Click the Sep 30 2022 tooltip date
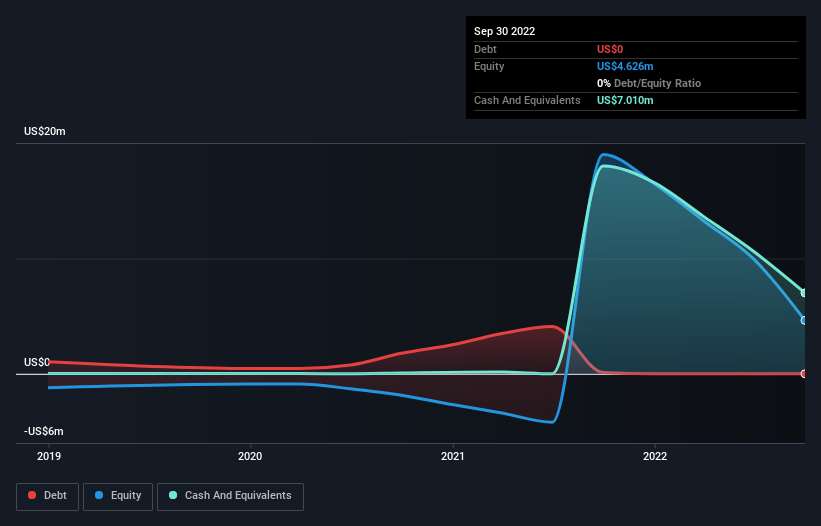Image resolution: width=821 pixels, height=526 pixels. (x=504, y=31)
